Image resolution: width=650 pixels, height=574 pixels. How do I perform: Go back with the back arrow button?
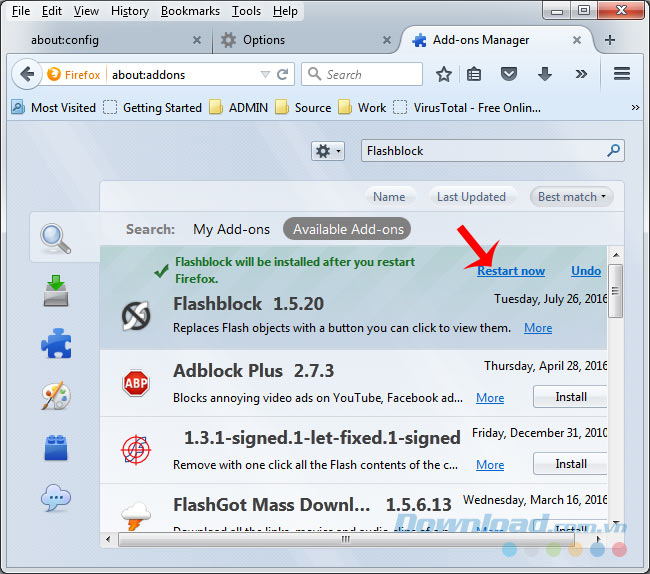click(x=27, y=75)
